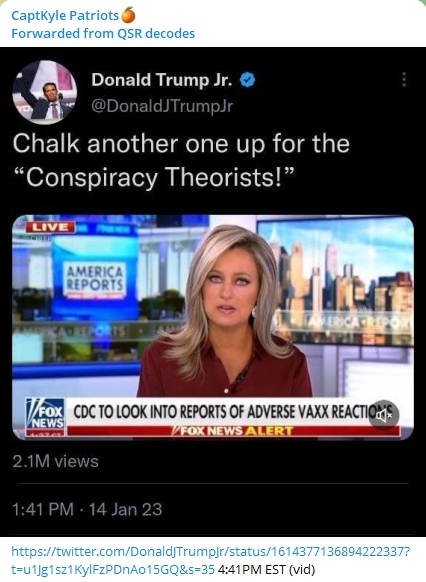Click the 14 Jan 23 date
The image size is (426, 582).
tap(125, 509)
